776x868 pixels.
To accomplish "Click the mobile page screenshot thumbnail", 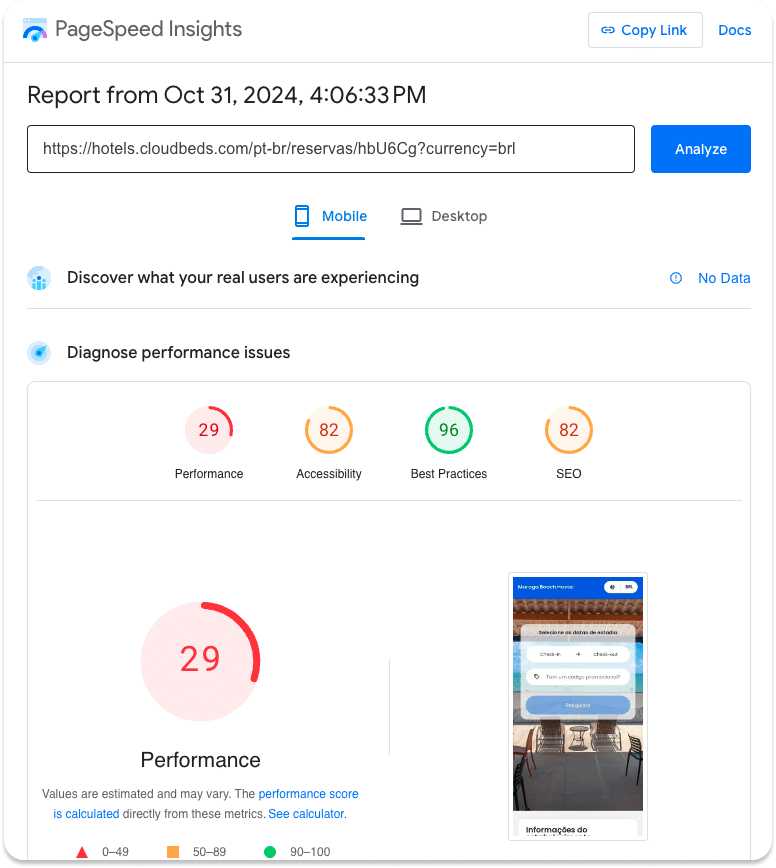I will (578, 706).
